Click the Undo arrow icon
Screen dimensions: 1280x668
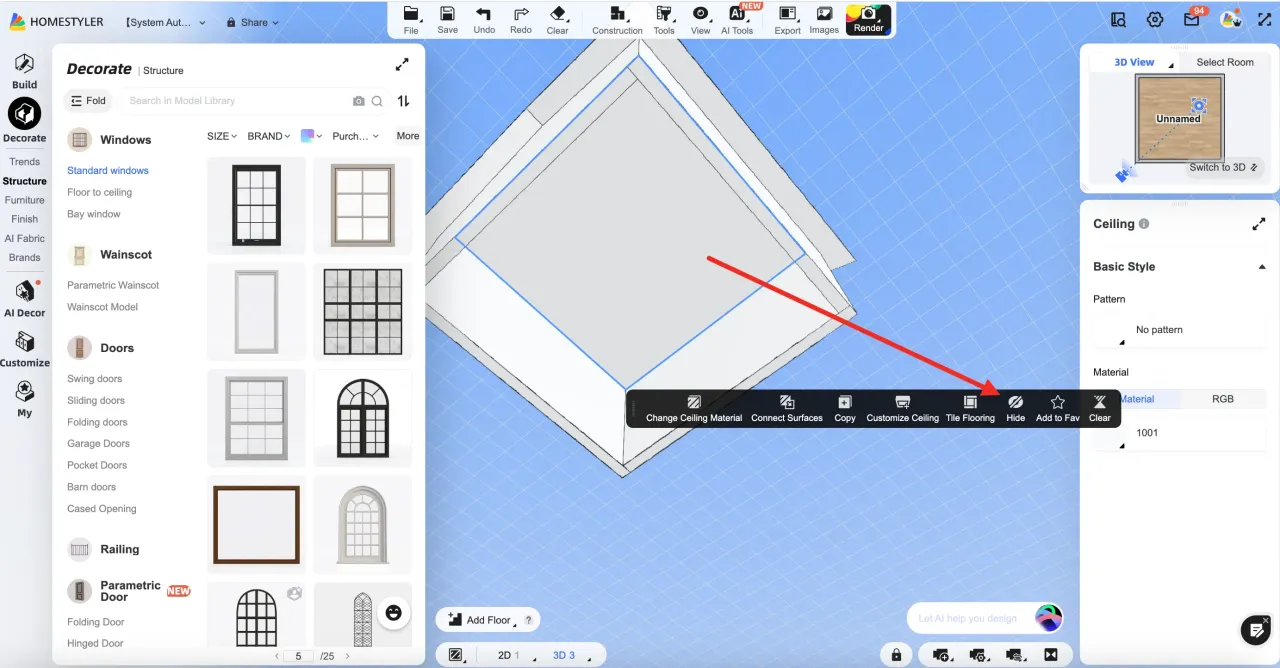click(x=484, y=14)
